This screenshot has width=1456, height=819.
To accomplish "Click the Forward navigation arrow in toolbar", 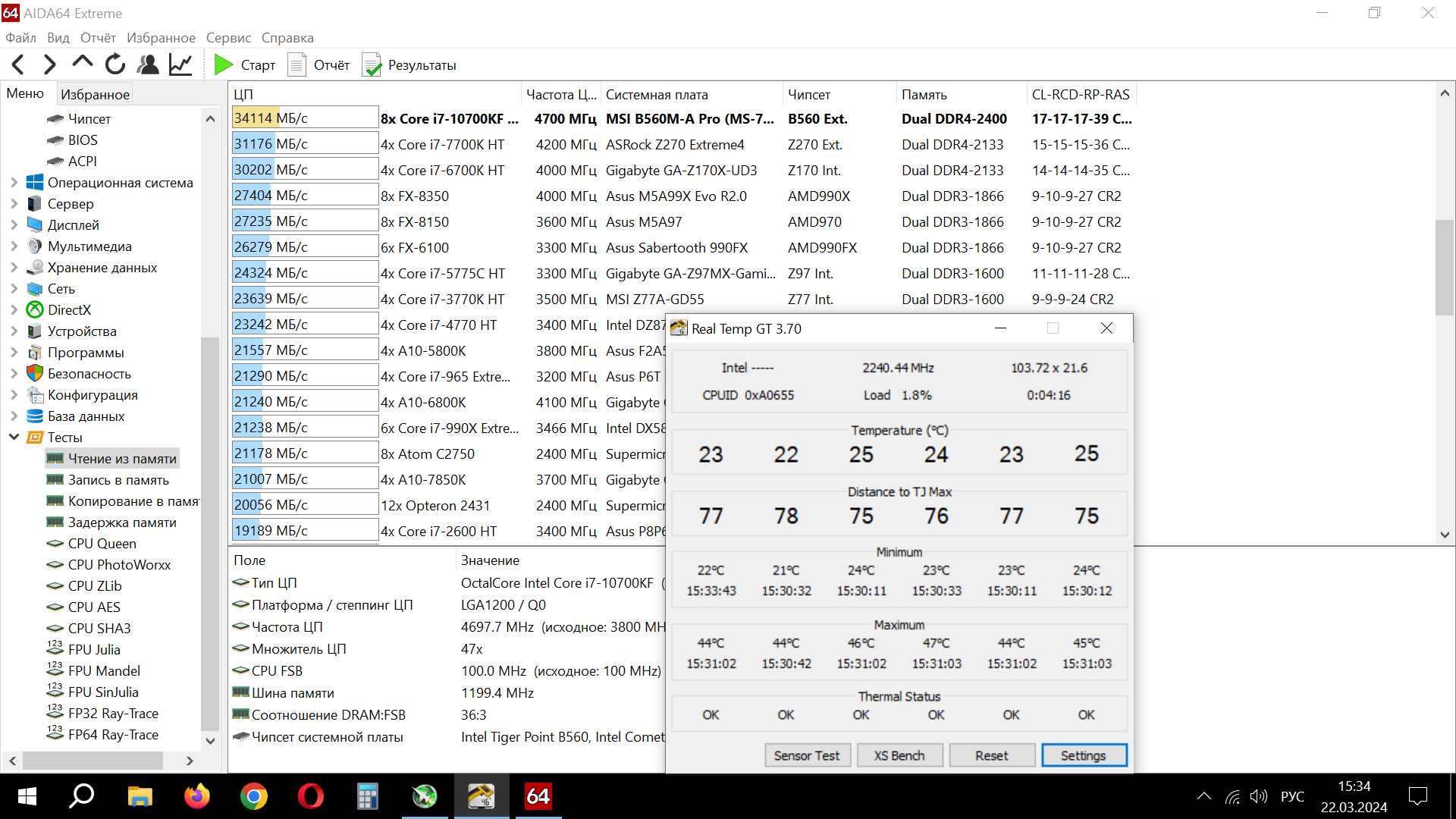I will [x=49, y=65].
